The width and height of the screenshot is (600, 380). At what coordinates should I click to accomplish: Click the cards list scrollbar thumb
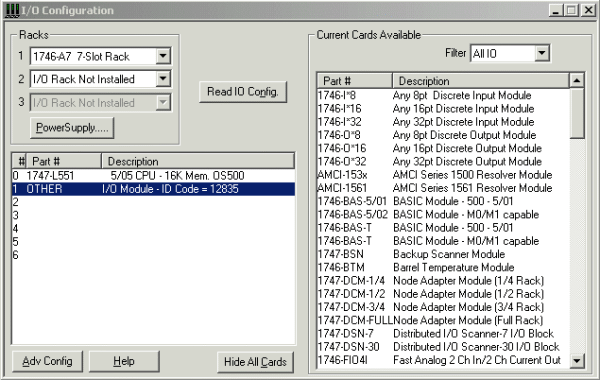(x=577, y=114)
